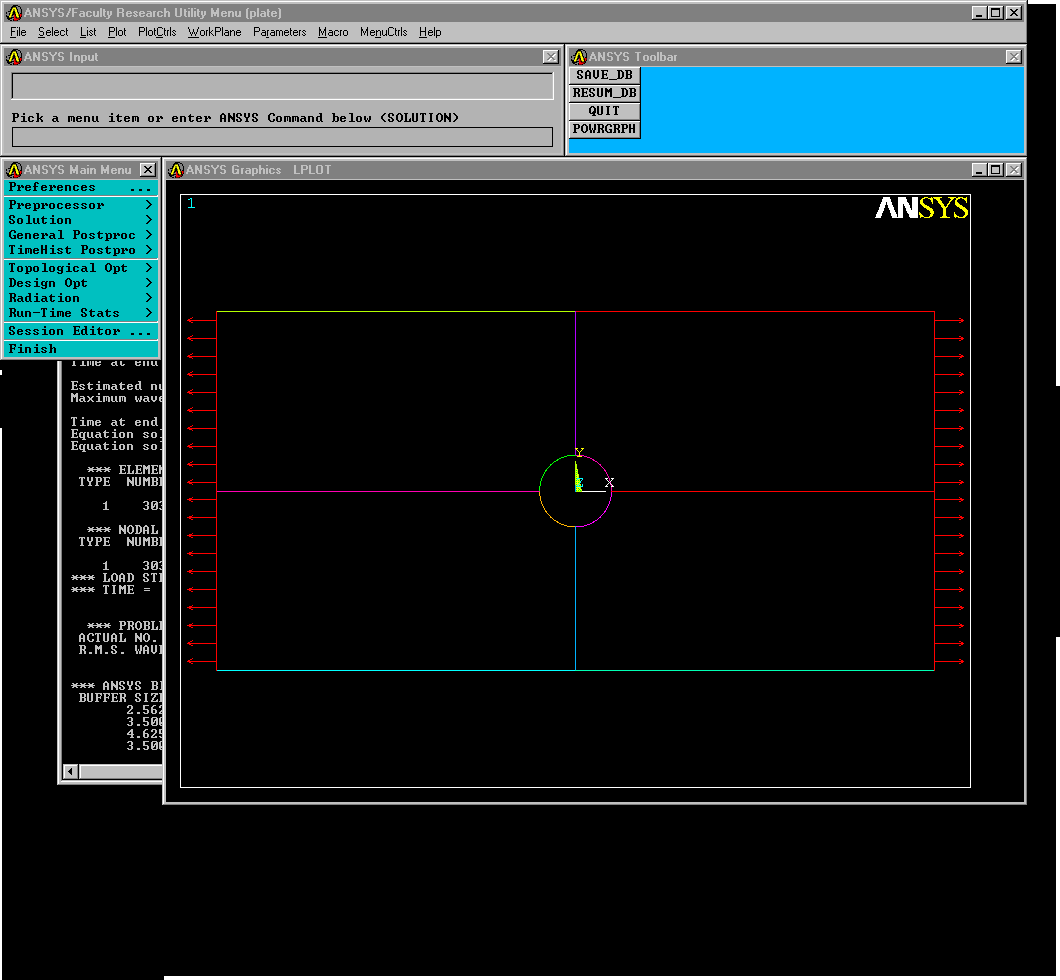
Task: Click the X axis label of triad
Action: [609, 483]
